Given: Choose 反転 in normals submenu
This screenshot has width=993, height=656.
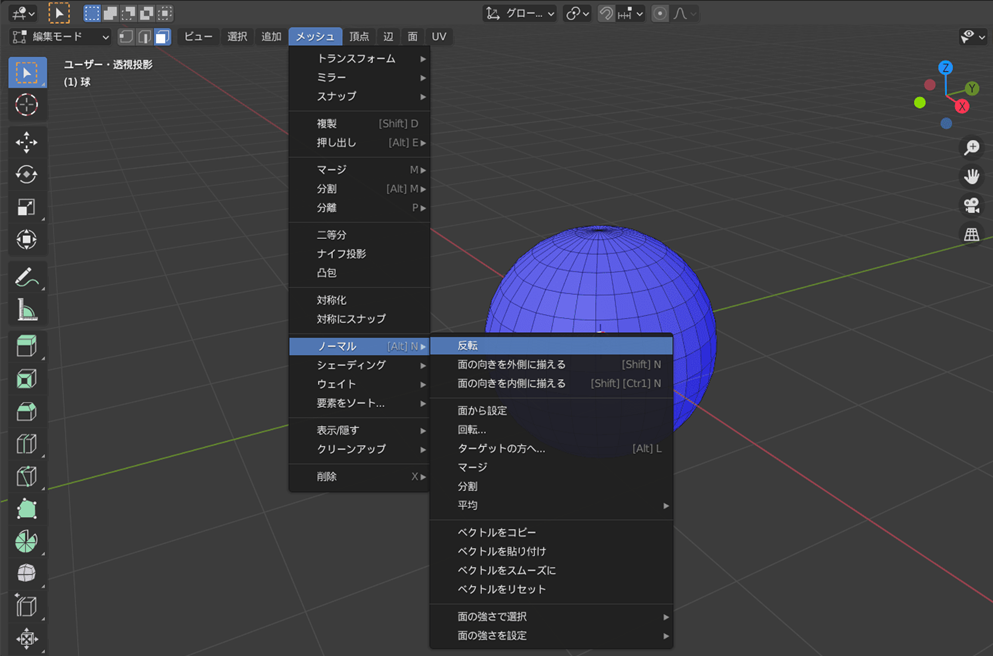Looking at the screenshot, I should 551,346.
